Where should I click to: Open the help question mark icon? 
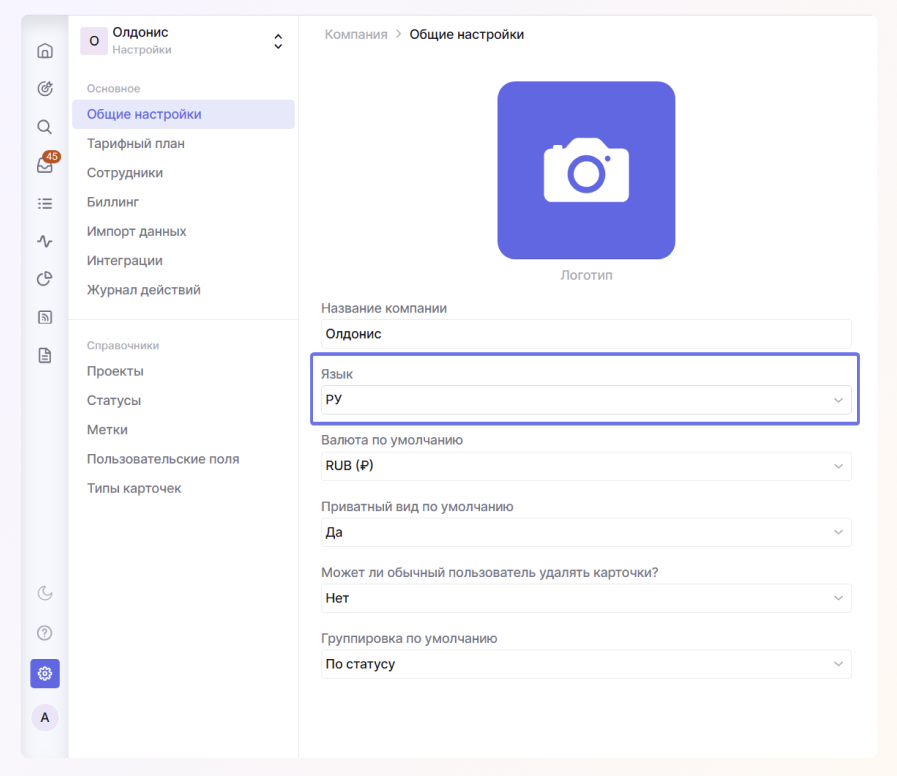pyautogui.click(x=45, y=633)
